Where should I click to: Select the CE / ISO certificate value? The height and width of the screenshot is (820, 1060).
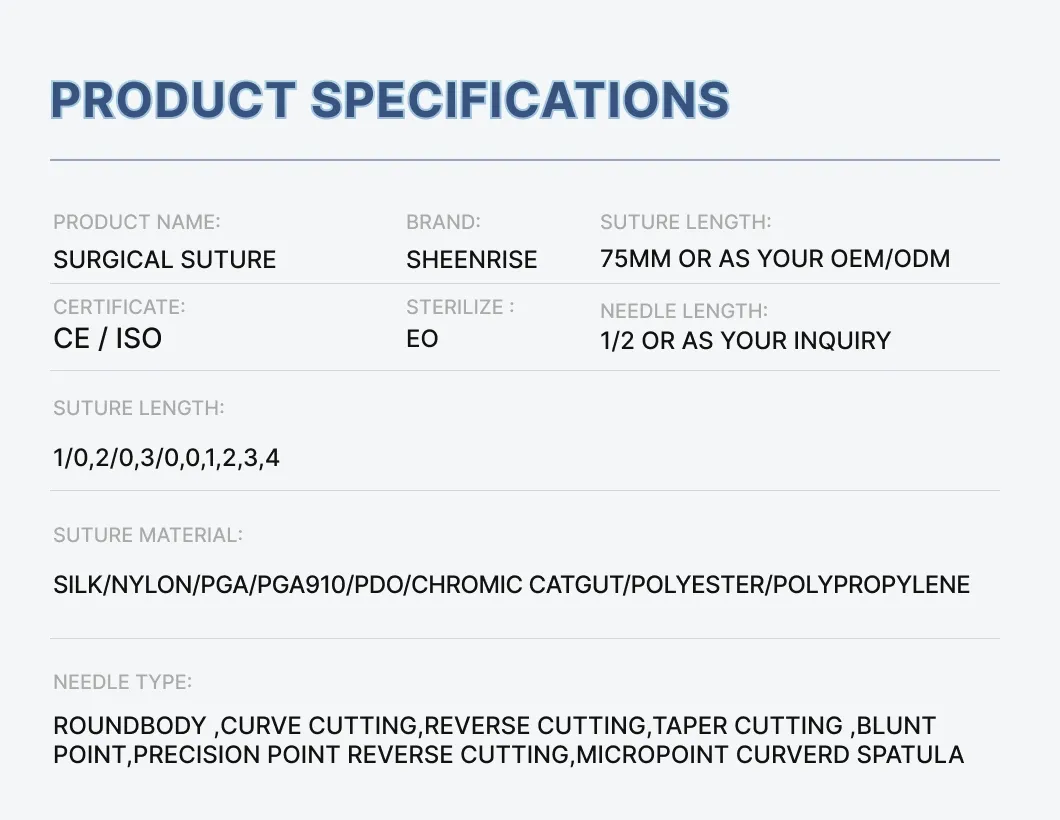pos(108,339)
